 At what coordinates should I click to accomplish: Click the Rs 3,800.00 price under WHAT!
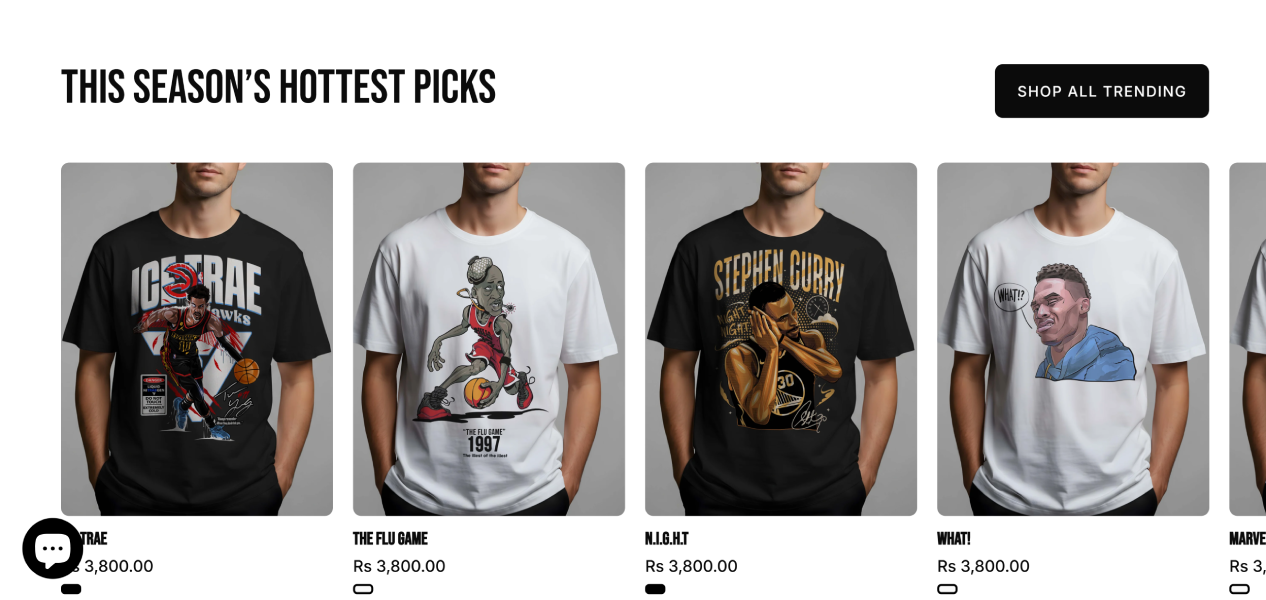pos(983,566)
